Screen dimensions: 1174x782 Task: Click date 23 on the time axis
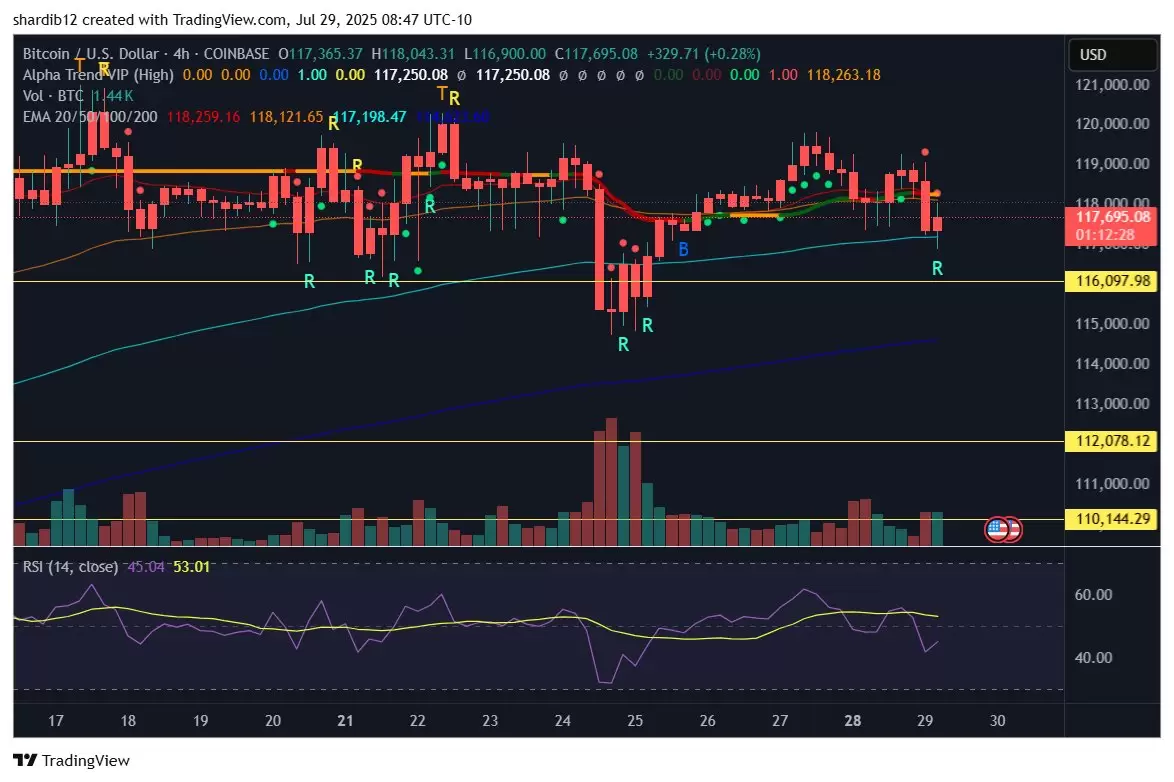pos(490,721)
